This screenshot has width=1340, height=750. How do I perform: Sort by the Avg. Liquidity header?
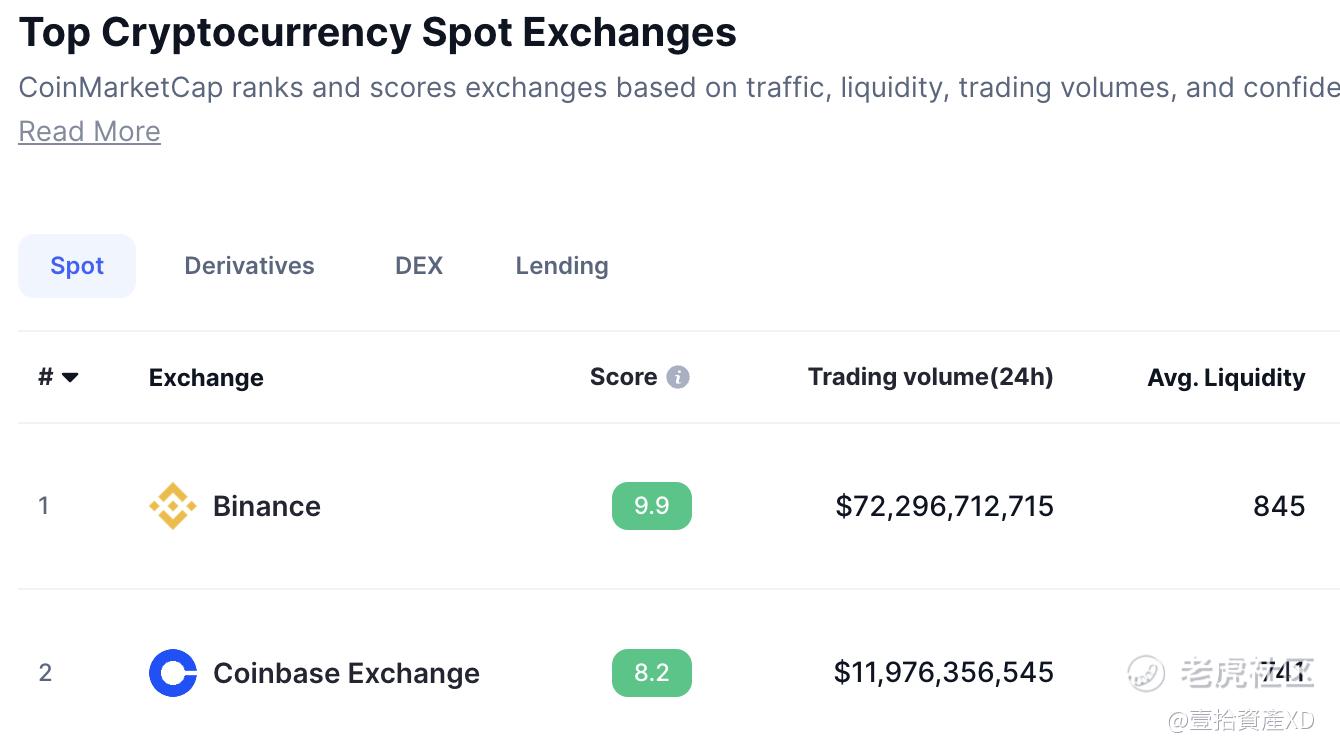tap(1226, 378)
